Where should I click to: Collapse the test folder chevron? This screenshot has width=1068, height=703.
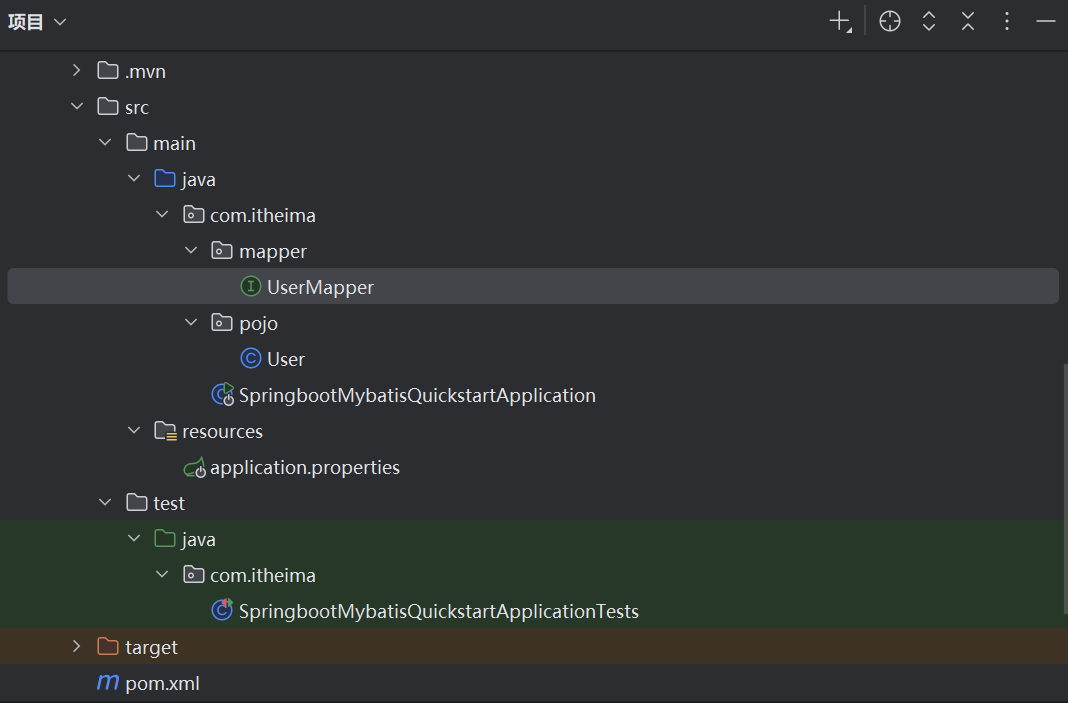105,502
